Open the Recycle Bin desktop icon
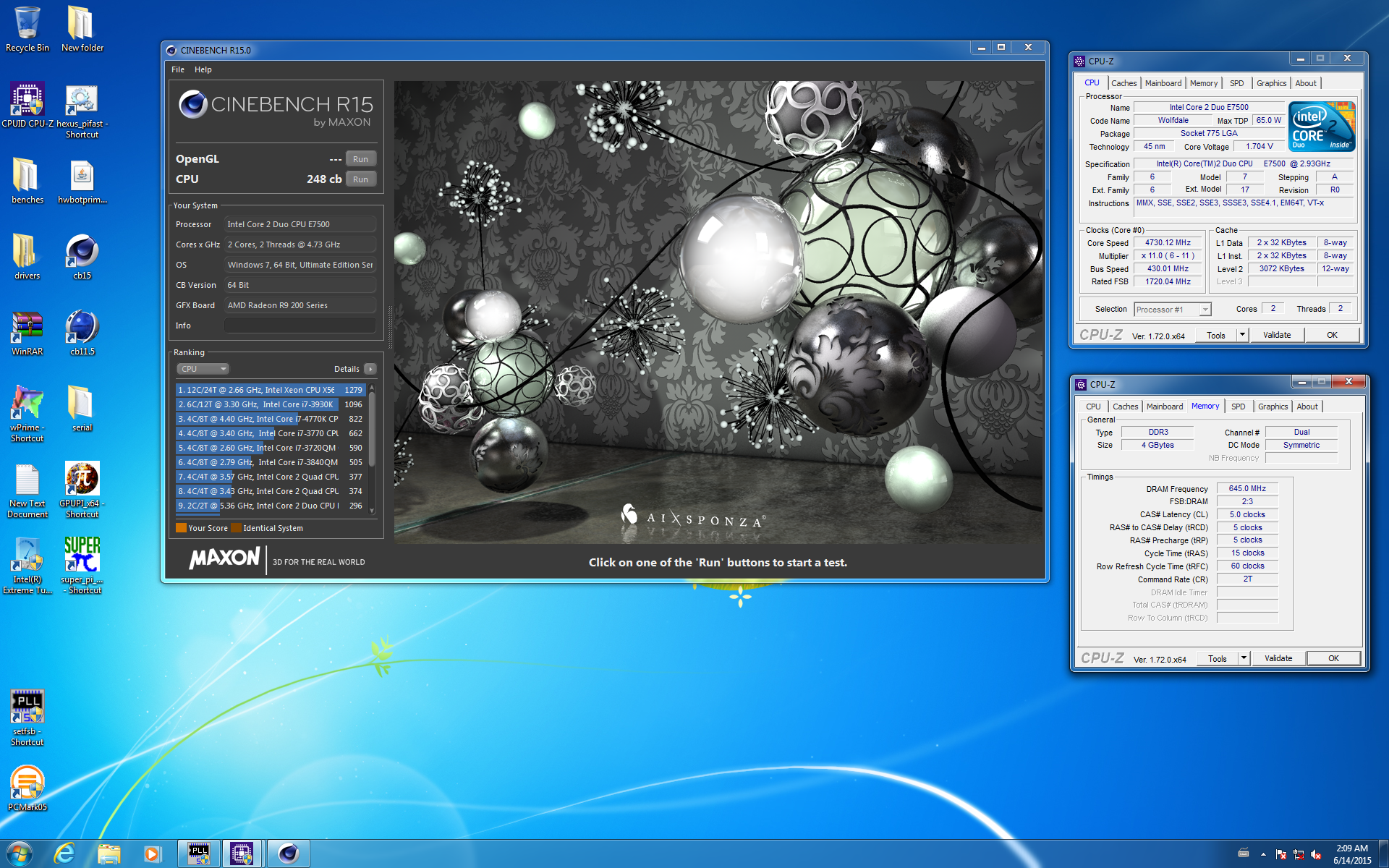The width and height of the screenshot is (1389, 868). 27,29
